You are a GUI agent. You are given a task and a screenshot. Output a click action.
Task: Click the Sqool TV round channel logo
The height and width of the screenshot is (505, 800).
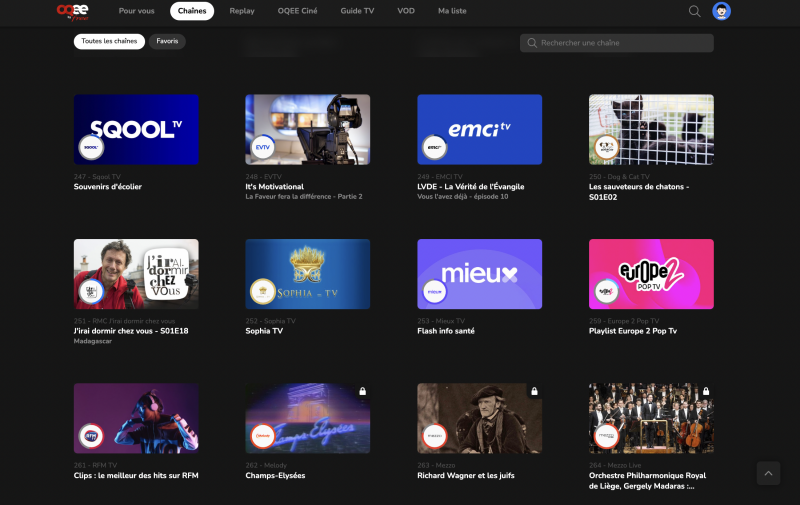coord(91,148)
